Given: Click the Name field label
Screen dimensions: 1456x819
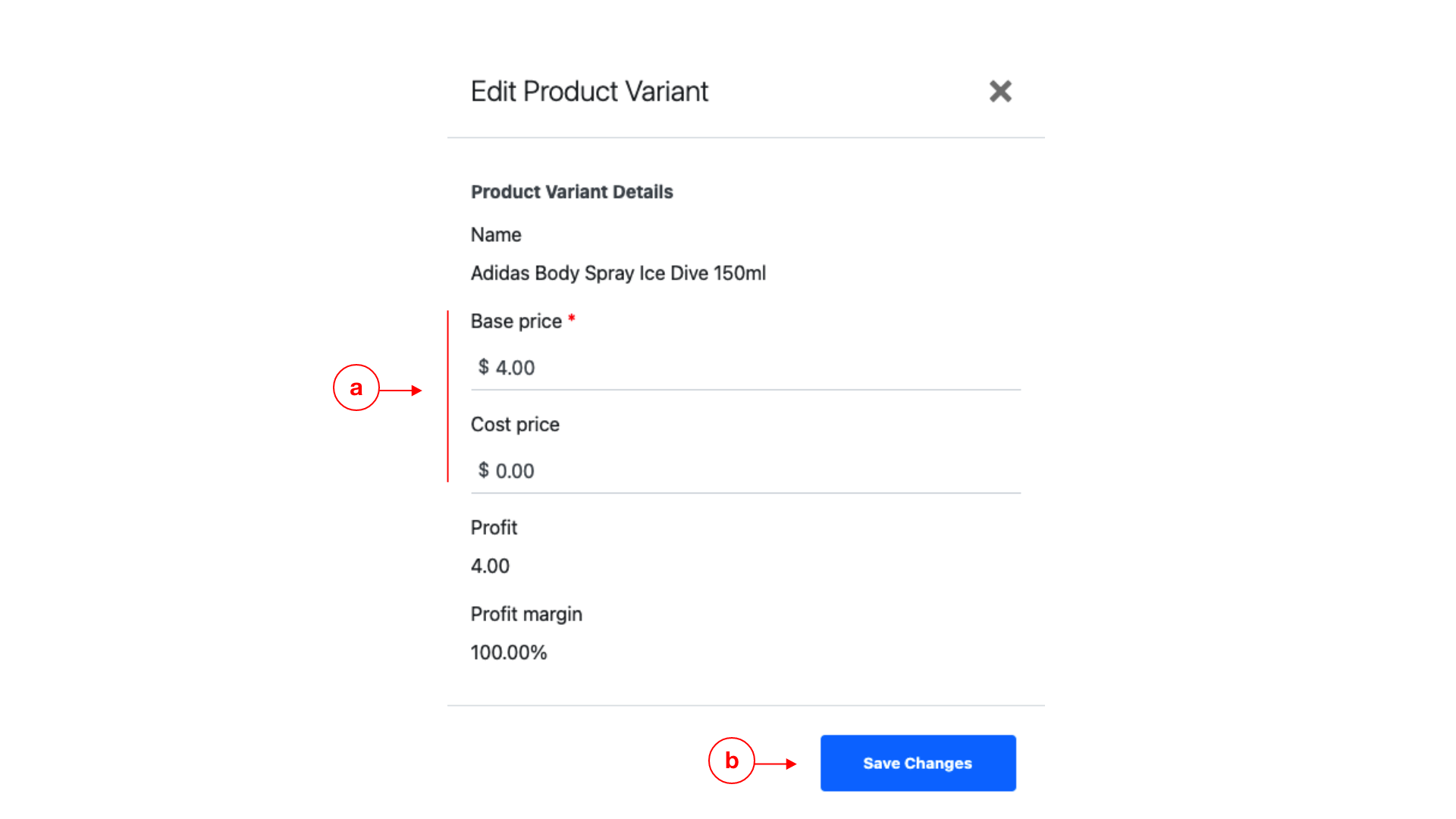Looking at the screenshot, I should [496, 235].
